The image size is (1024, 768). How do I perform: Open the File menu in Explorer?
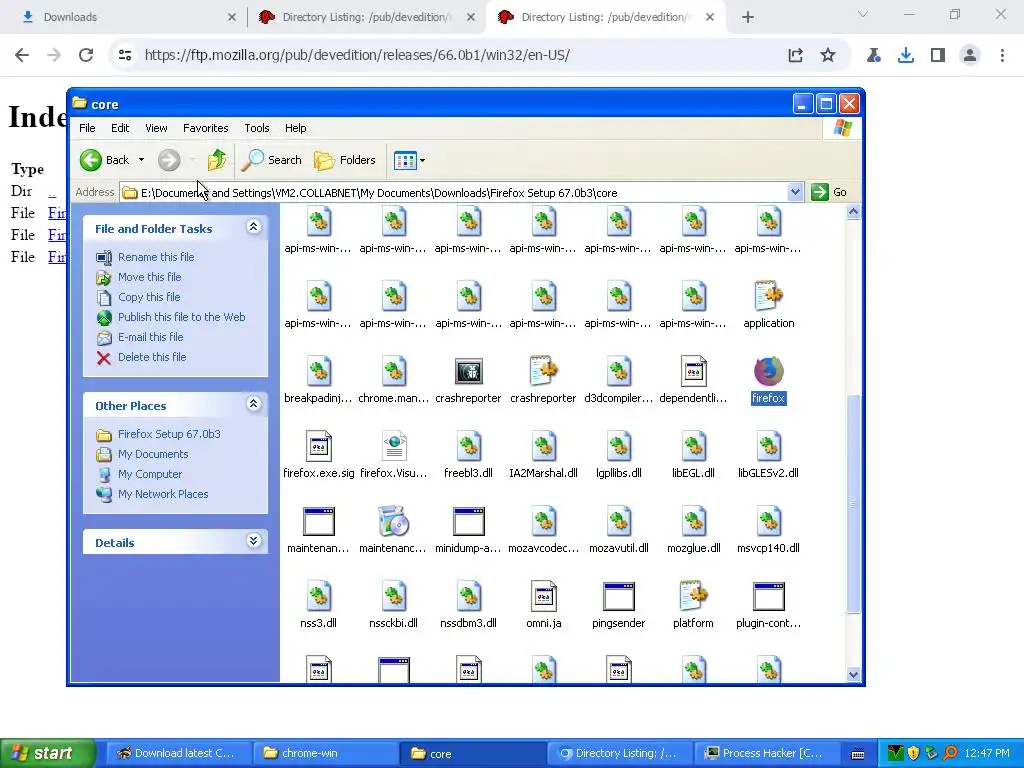[87, 128]
